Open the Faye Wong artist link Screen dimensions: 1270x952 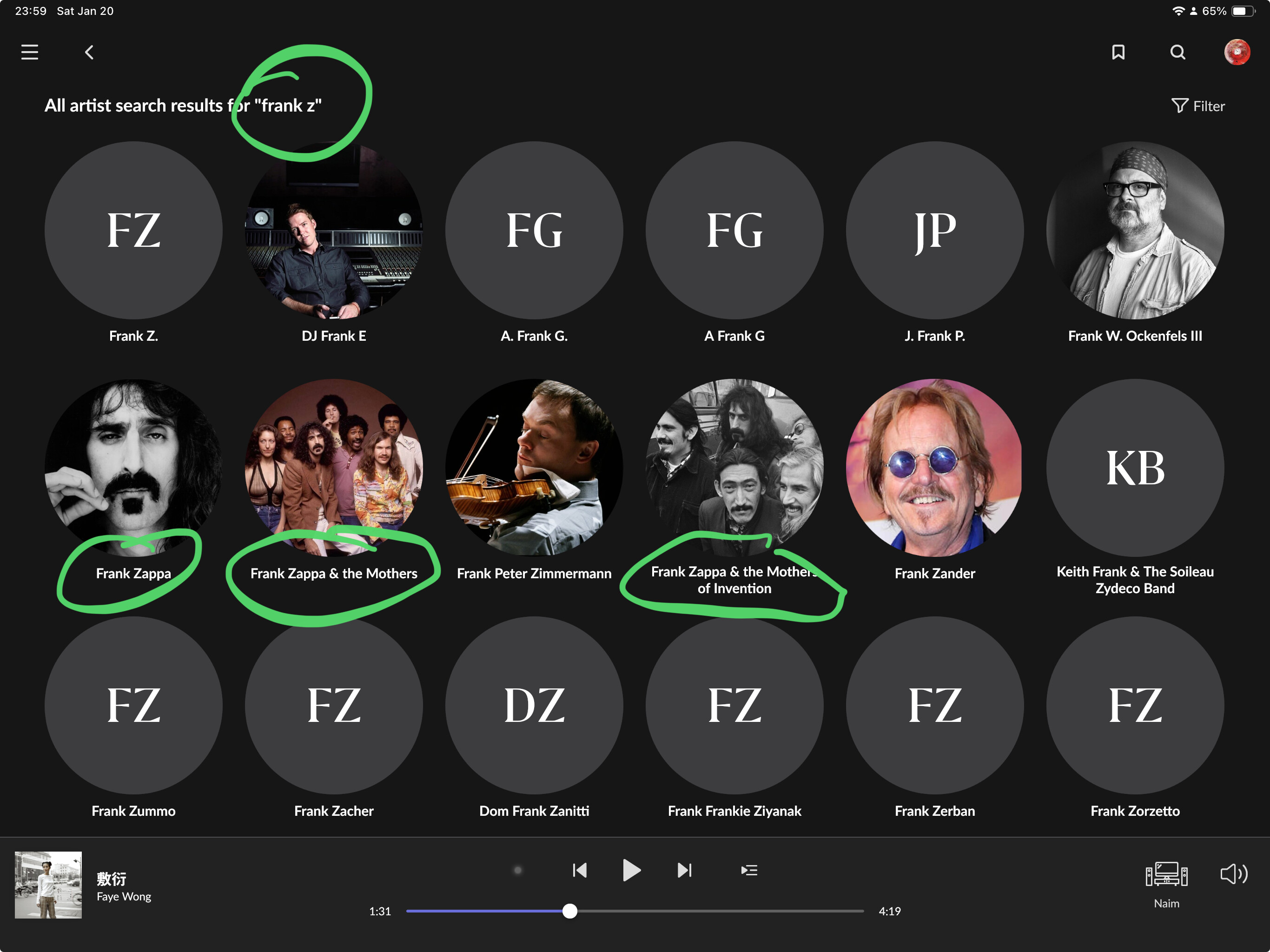(124, 897)
